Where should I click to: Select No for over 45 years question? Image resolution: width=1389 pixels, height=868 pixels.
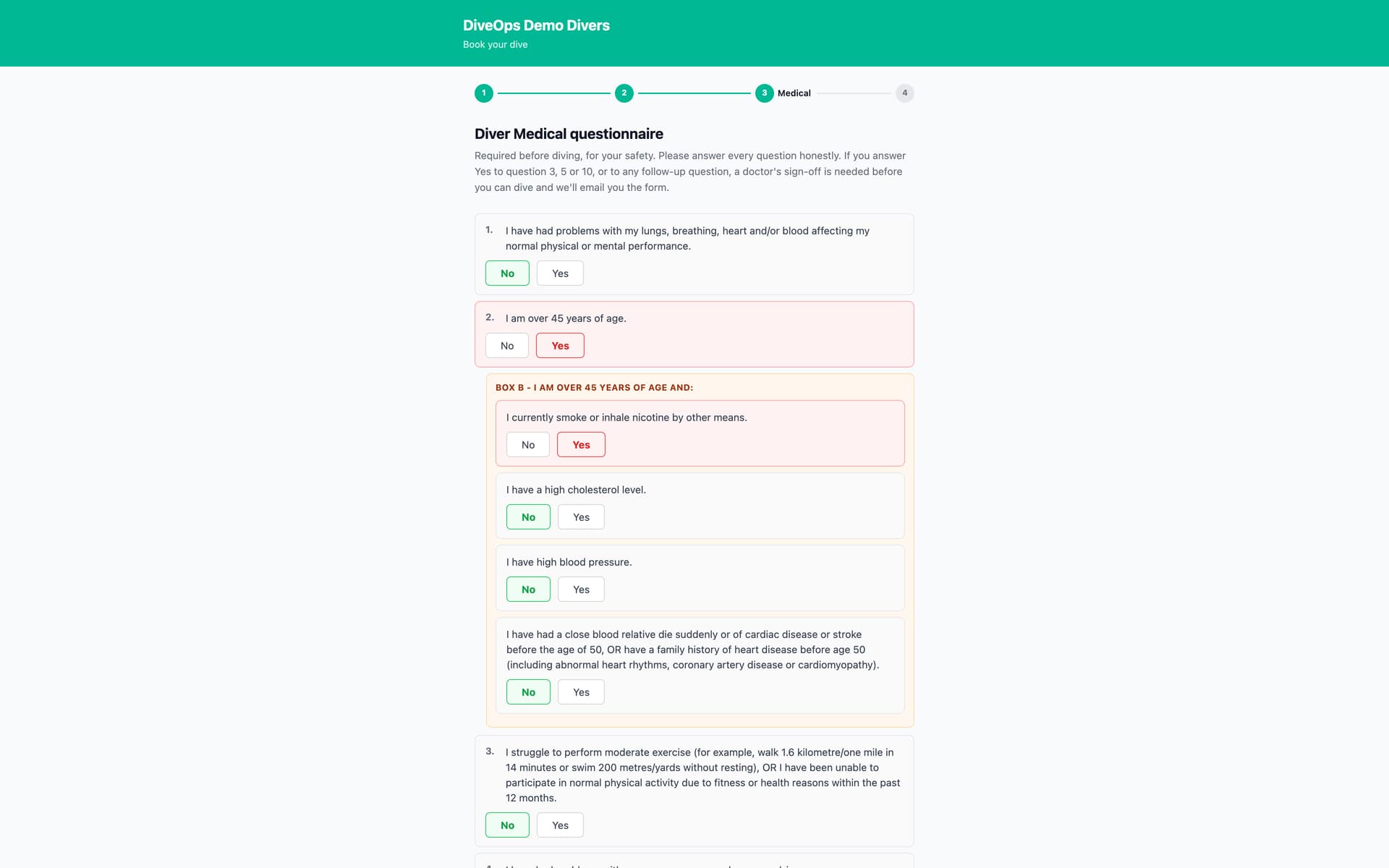pos(507,346)
